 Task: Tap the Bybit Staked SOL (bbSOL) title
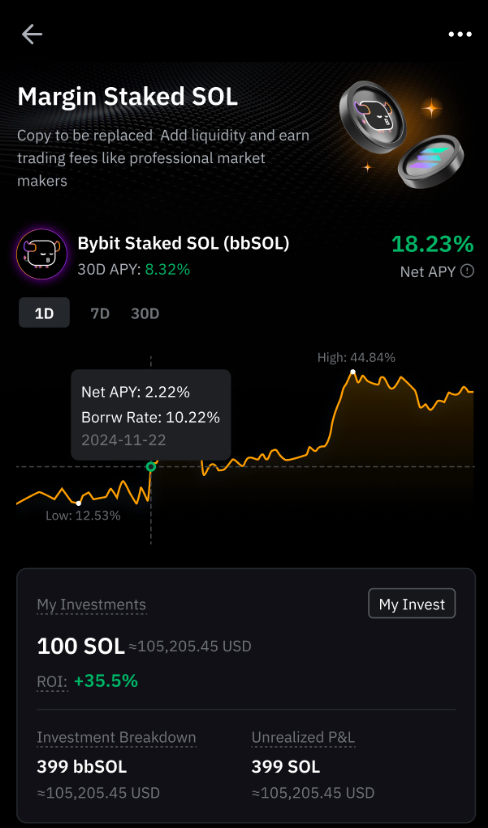point(183,243)
